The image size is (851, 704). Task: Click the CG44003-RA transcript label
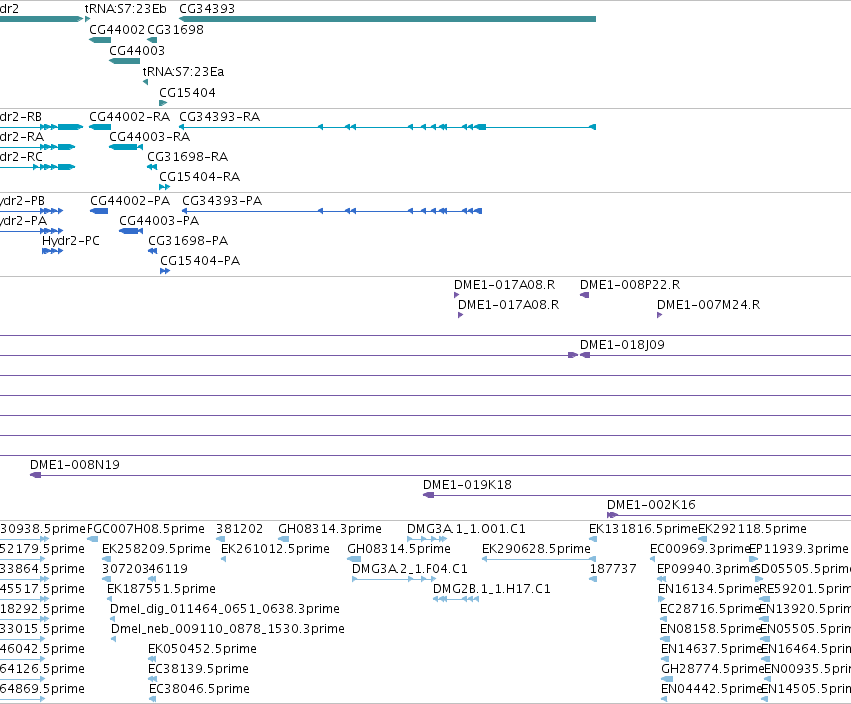tap(150, 137)
